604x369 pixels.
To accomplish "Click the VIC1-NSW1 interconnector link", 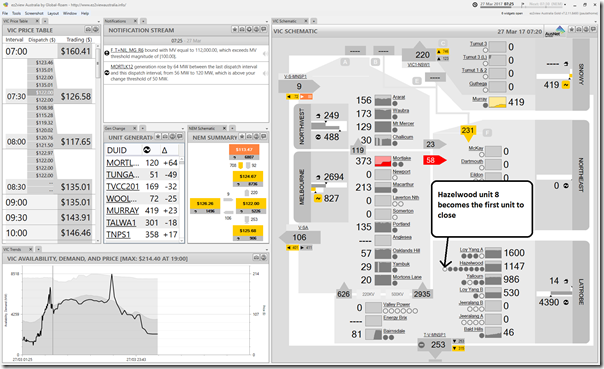I will point(419,65).
